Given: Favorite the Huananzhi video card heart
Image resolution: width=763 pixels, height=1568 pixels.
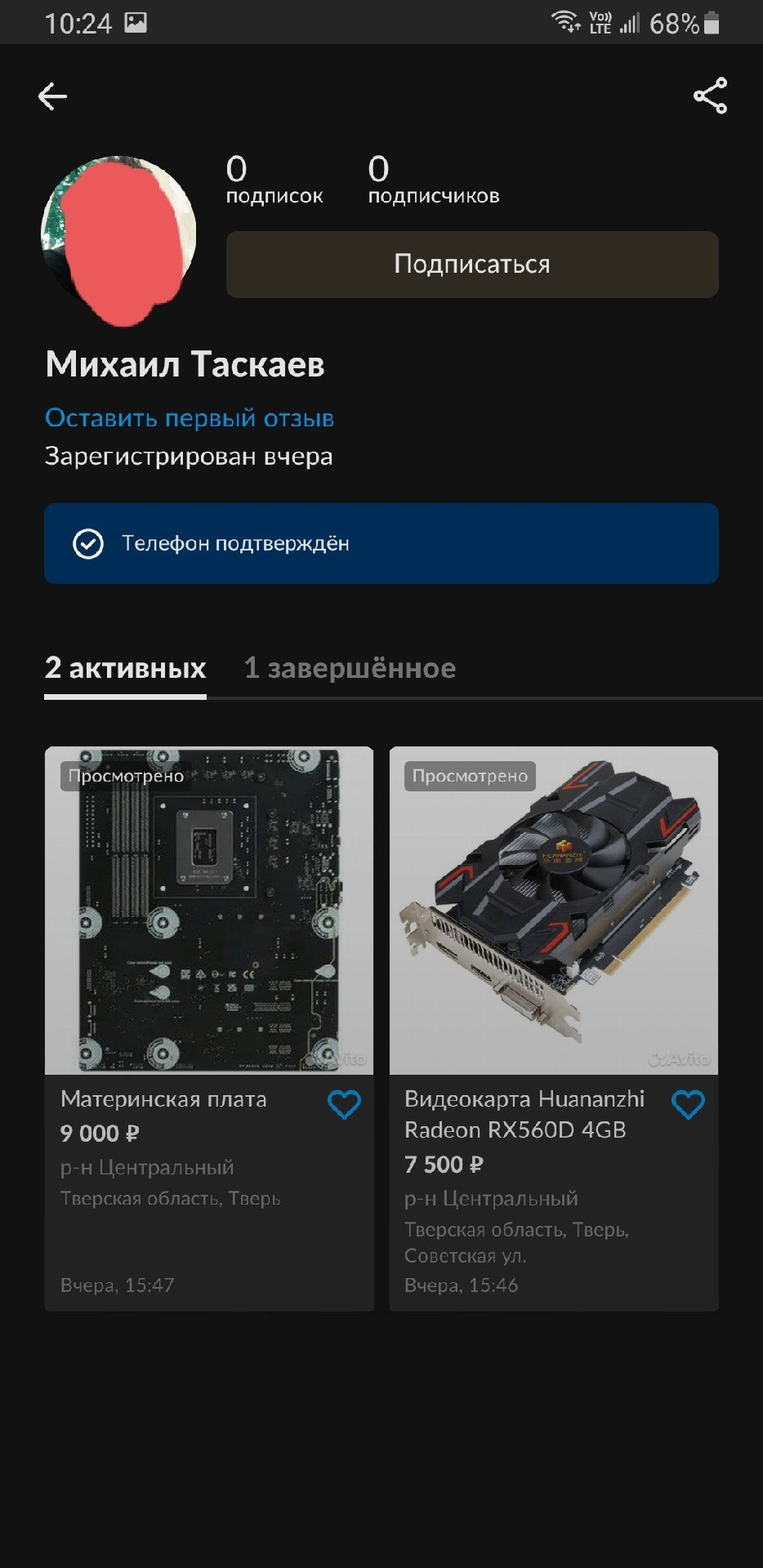Looking at the screenshot, I should pyautogui.click(x=688, y=1105).
